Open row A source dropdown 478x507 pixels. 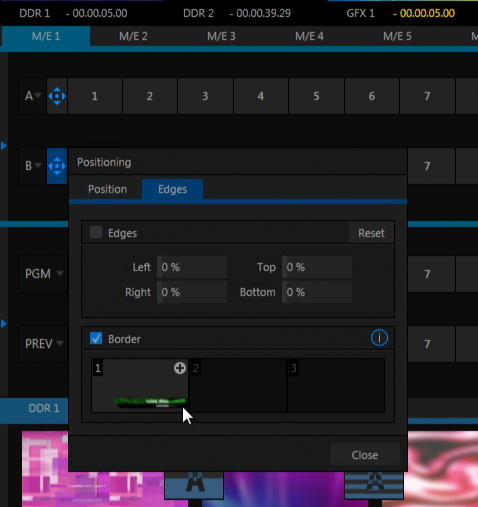tap(32, 96)
